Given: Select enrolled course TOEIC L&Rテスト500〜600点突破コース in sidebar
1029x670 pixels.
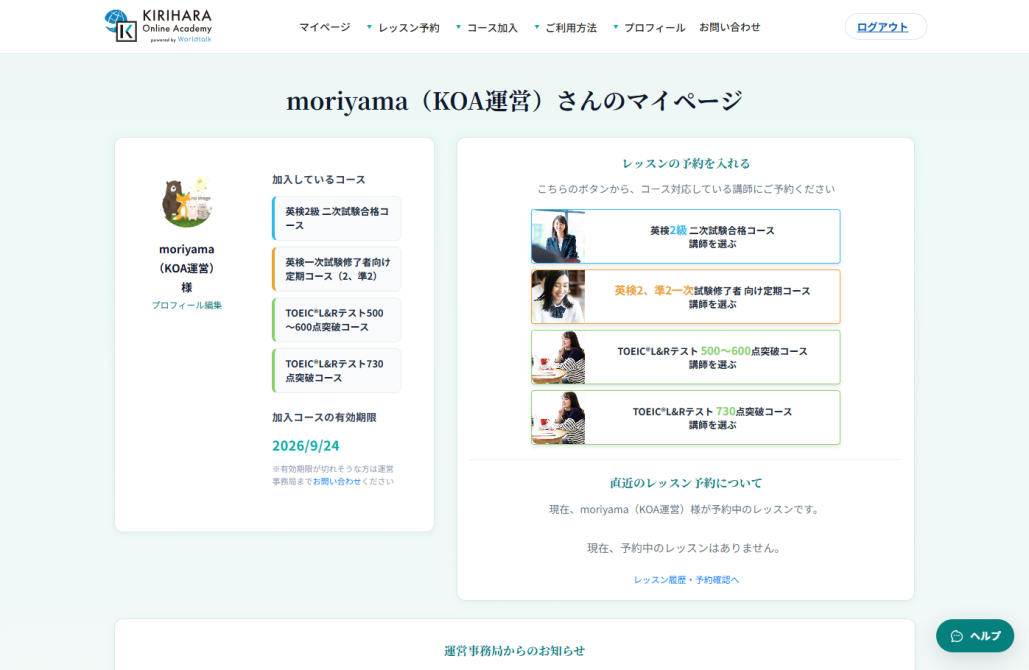Looking at the screenshot, I should (x=337, y=320).
